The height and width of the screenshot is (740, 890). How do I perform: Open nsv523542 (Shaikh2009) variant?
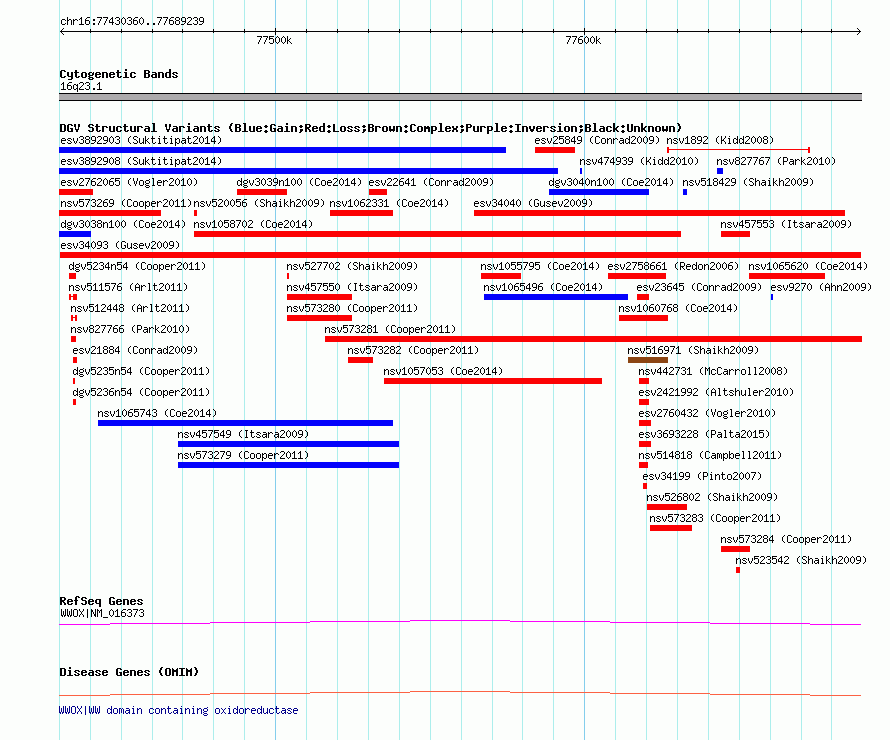[801, 560]
